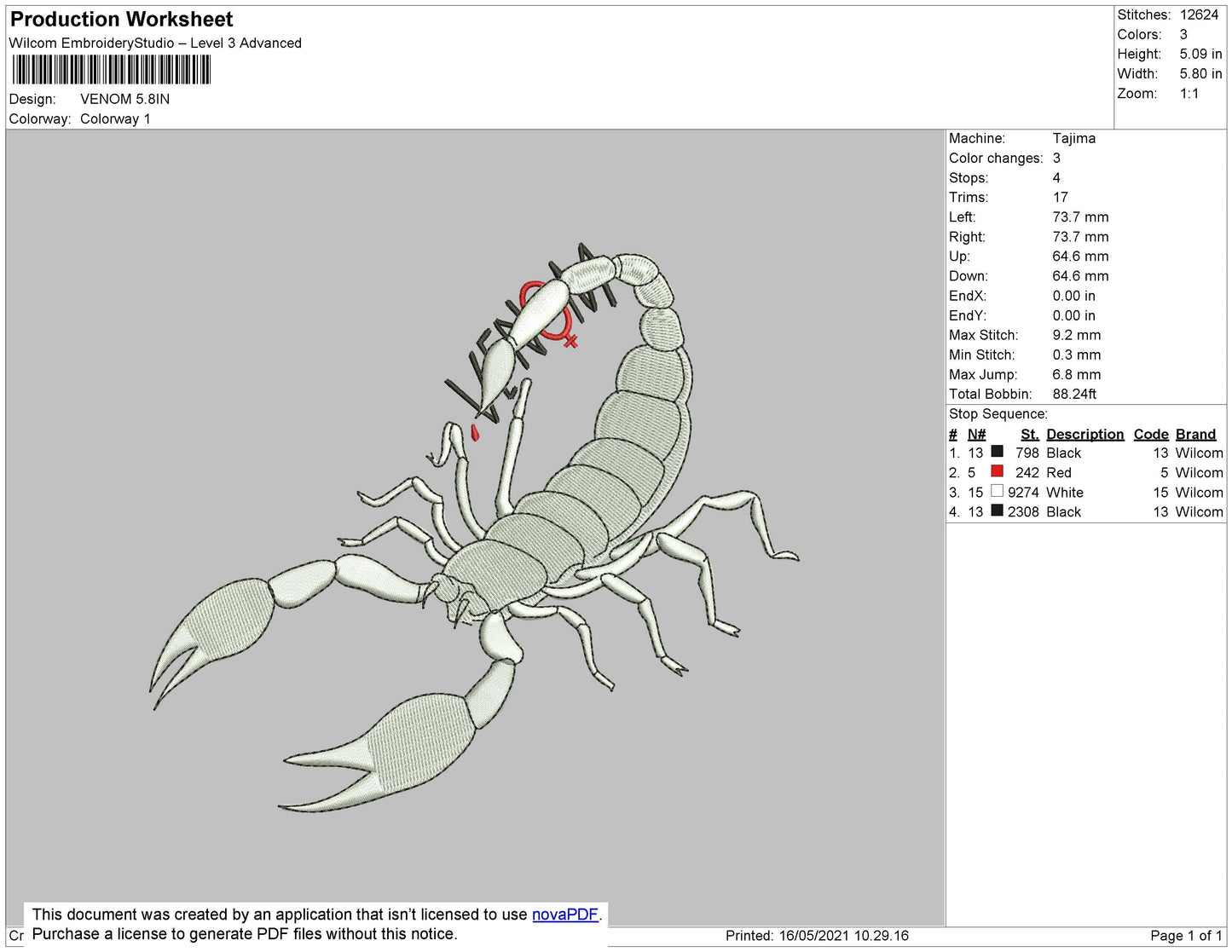Screen dimensions: 1232x952
Task: Click the Description column header
Action: point(1085,434)
